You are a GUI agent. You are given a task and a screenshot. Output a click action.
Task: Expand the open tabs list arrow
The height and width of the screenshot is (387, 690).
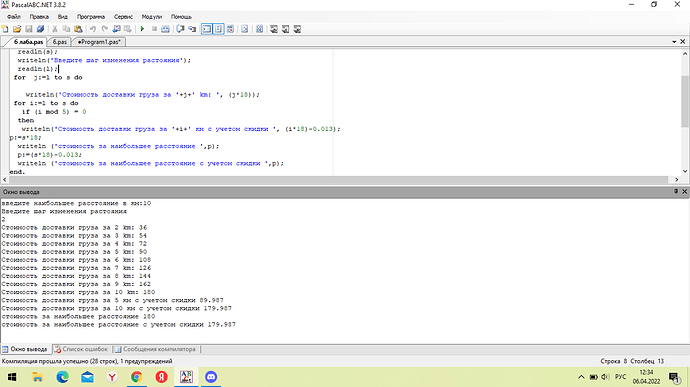pyautogui.click(x=674, y=42)
